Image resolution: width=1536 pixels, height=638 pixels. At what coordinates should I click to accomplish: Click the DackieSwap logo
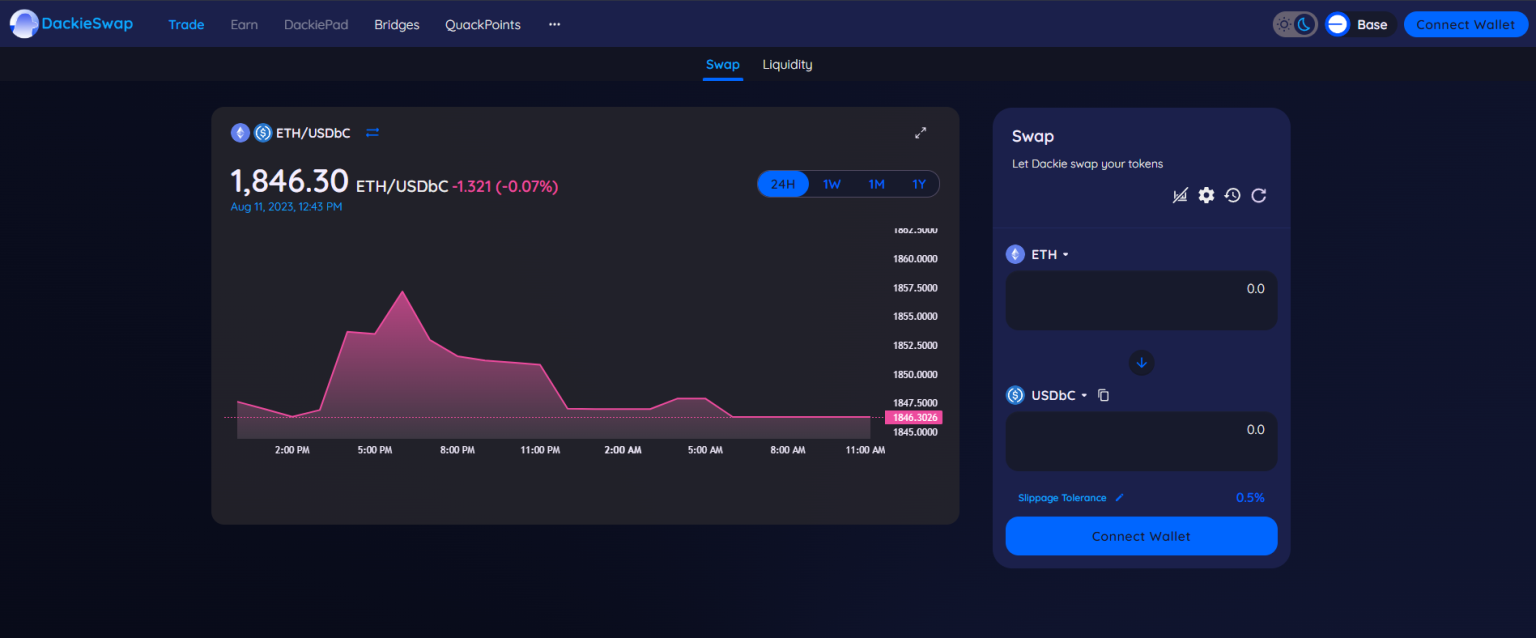tap(70, 23)
